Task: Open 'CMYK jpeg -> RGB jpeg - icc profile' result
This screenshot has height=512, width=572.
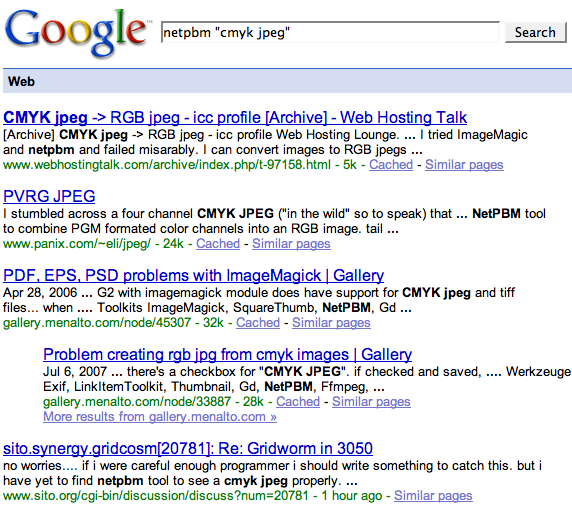Action: (x=235, y=117)
